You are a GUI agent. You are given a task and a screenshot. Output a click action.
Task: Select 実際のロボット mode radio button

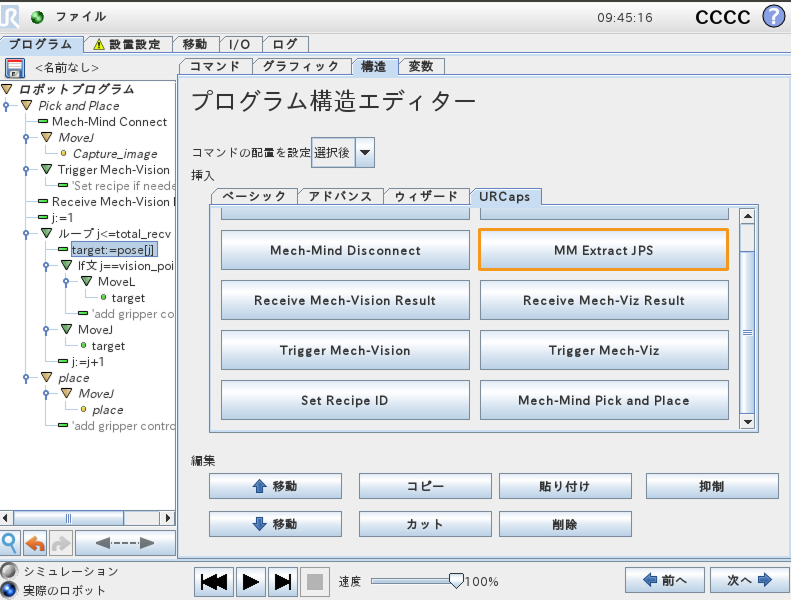tap(8, 589)
